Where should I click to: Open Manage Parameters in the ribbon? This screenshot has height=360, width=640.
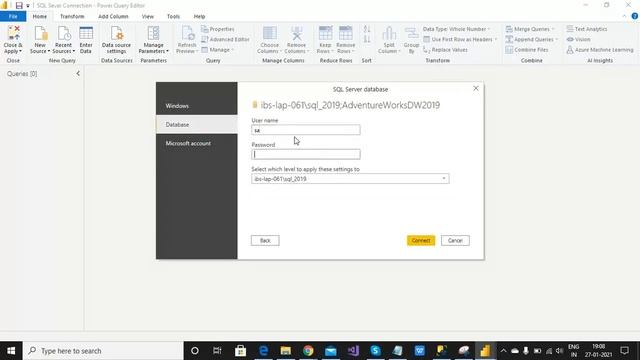coord(153,39)
